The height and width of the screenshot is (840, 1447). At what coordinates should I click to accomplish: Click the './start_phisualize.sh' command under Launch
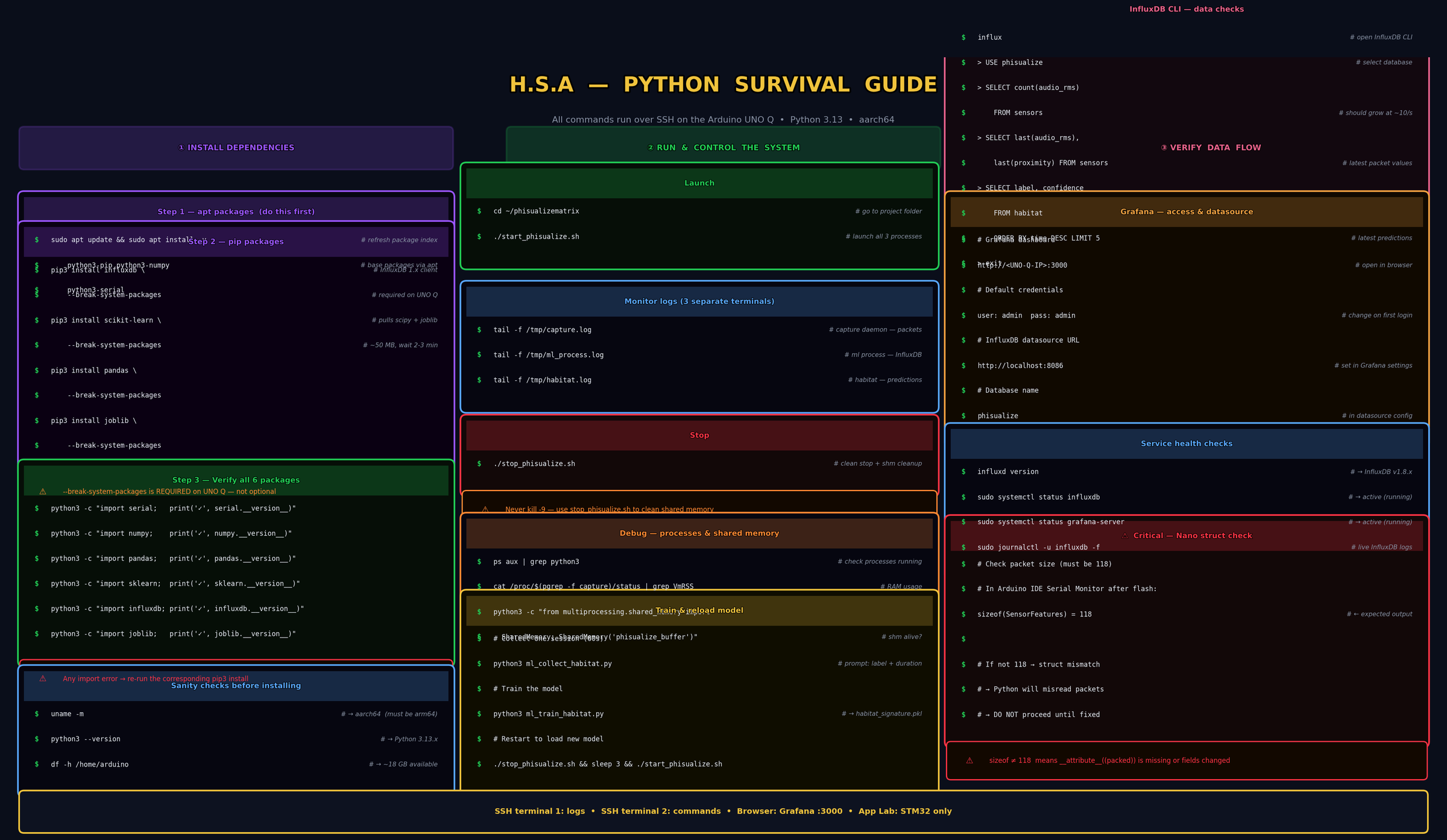[536, 236]
